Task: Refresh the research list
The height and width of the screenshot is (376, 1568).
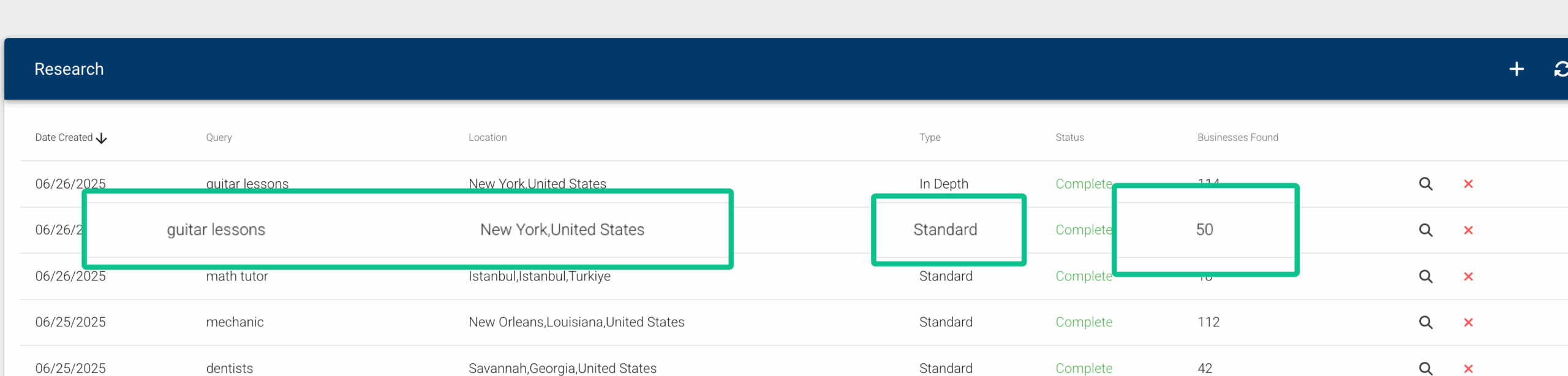Action: click(1561, 69)
